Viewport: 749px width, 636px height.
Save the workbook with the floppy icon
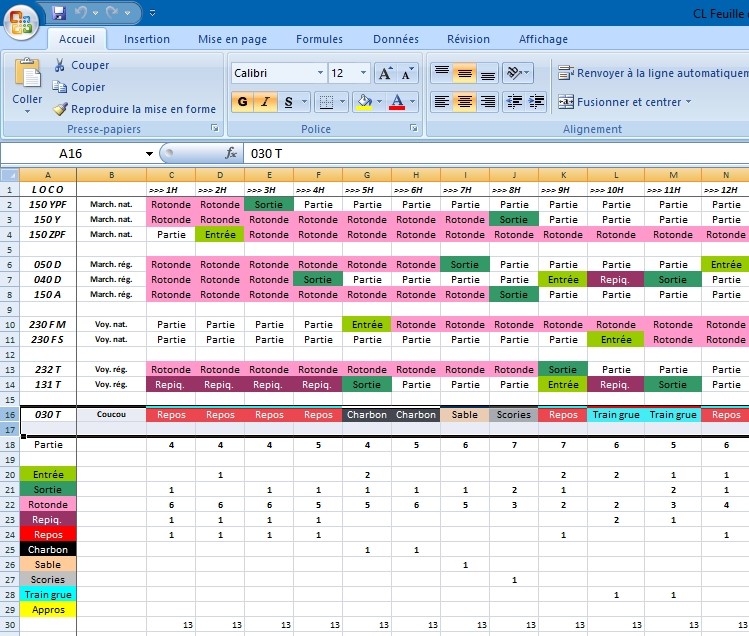(59, 13)
